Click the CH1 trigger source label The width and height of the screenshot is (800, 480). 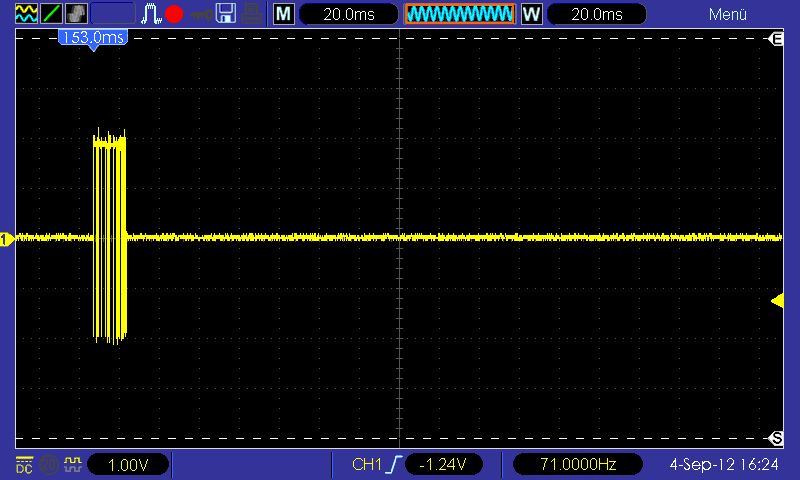[367, 464]
